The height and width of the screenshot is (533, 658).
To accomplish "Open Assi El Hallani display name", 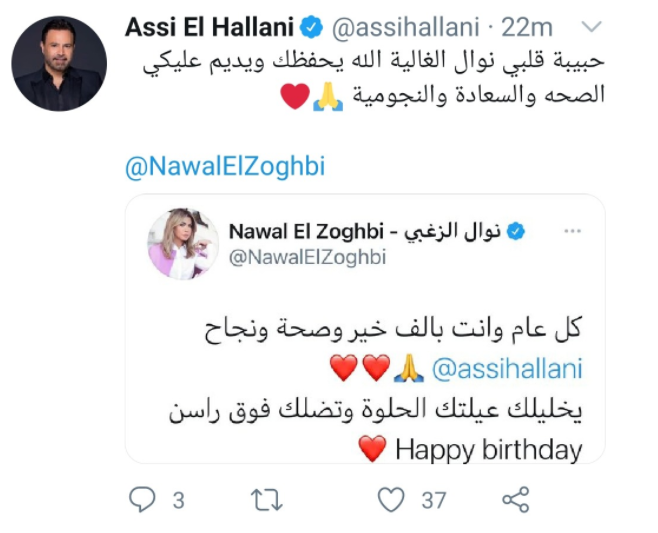I will 209,28.
